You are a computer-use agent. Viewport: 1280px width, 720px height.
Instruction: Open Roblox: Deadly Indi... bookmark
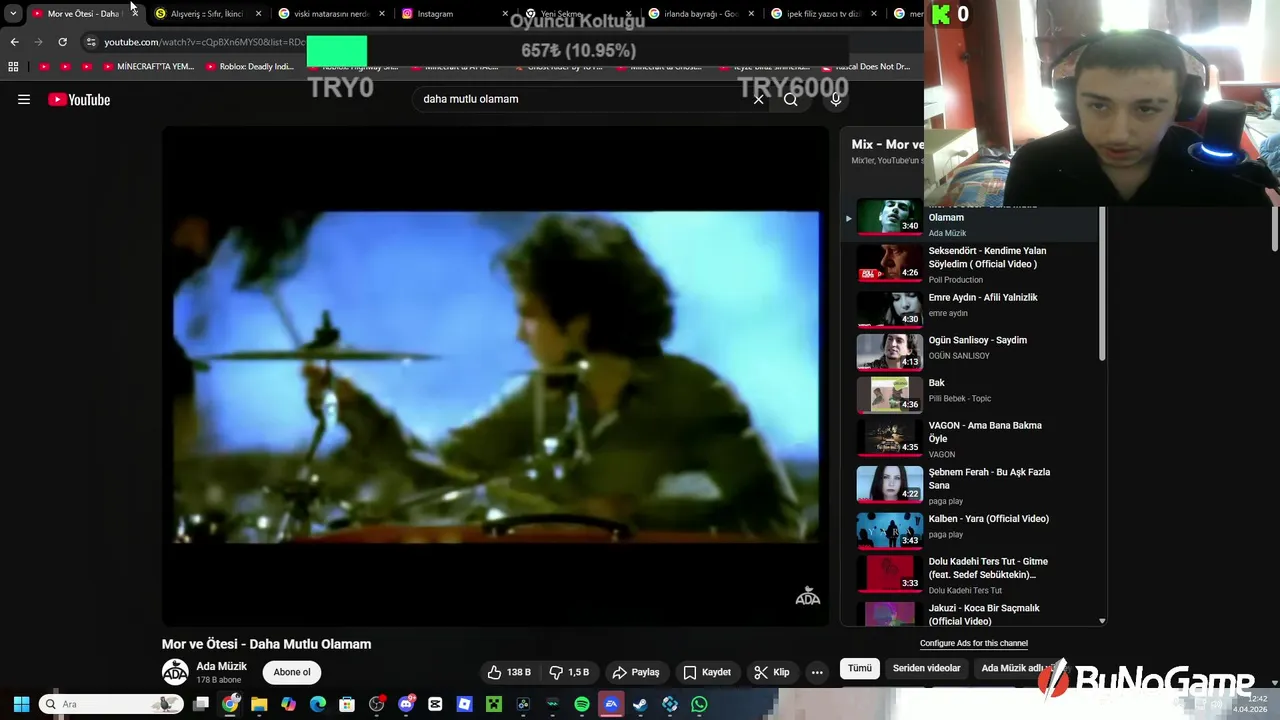coord(250,67)
